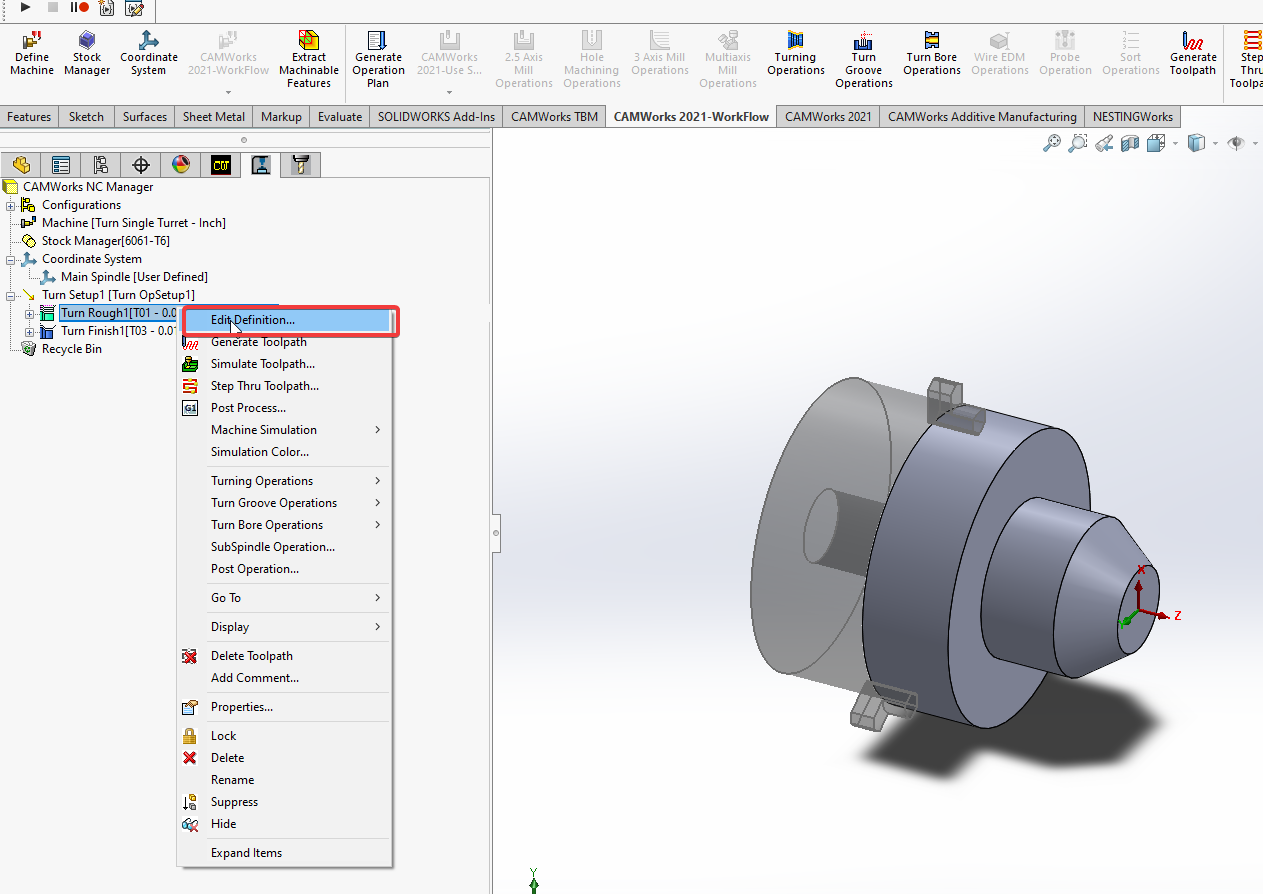Click the record/pause macro button
The height and width of the screenshot is (894, 1263).
(79, 8)
